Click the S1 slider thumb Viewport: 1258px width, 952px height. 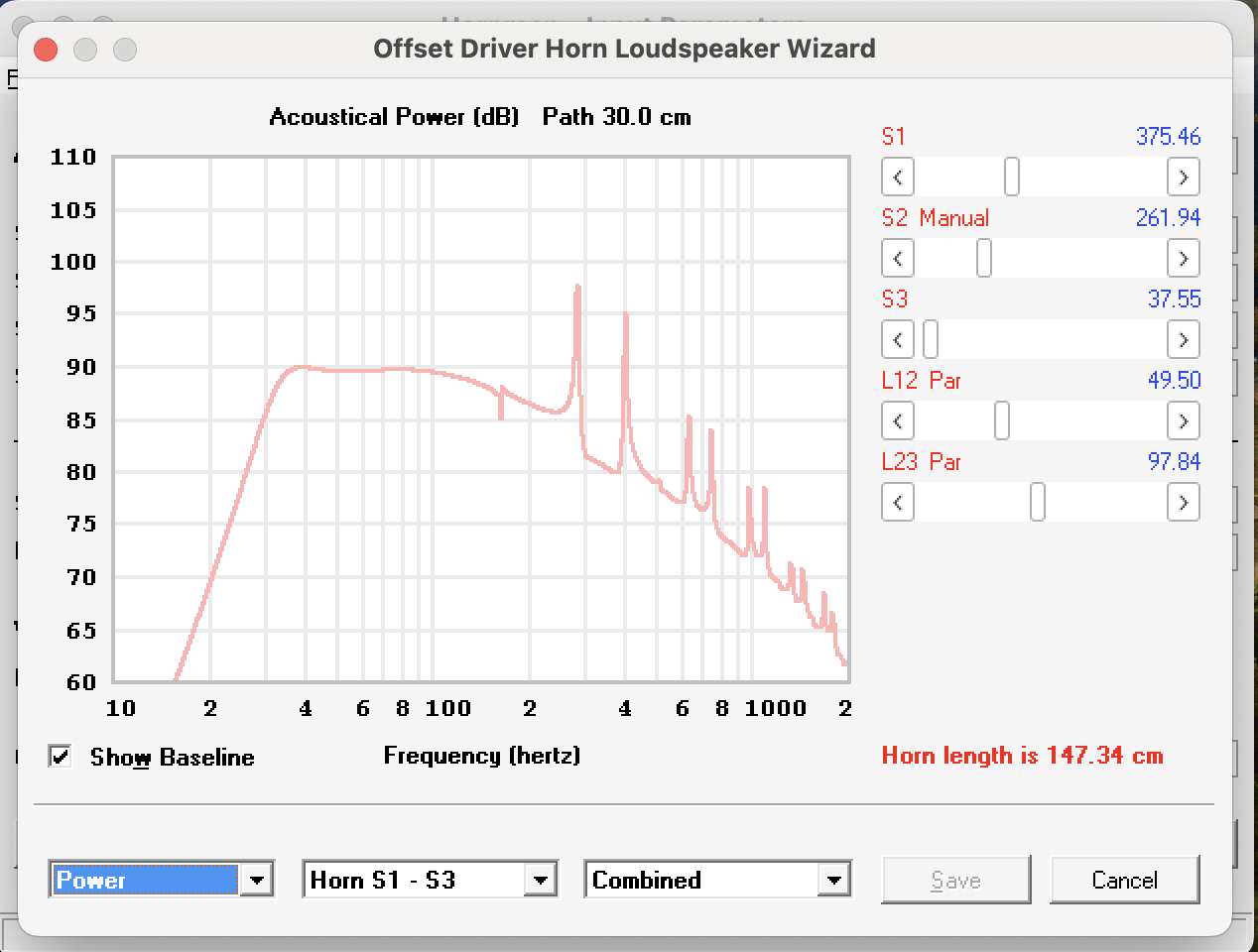click(x=1012, y=178)
